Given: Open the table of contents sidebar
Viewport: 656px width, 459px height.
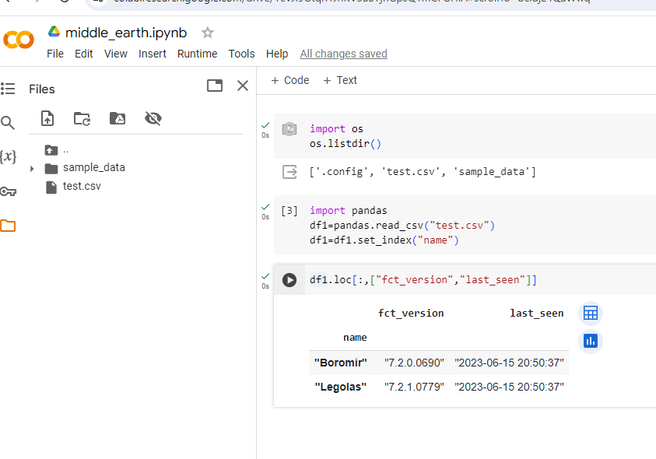Looking at the screenshot, I should (x=8, y=89).
